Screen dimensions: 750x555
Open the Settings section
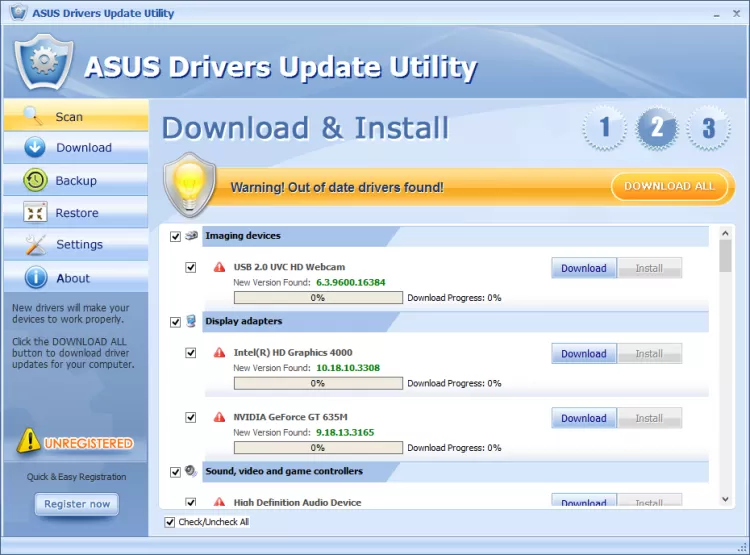76,244
